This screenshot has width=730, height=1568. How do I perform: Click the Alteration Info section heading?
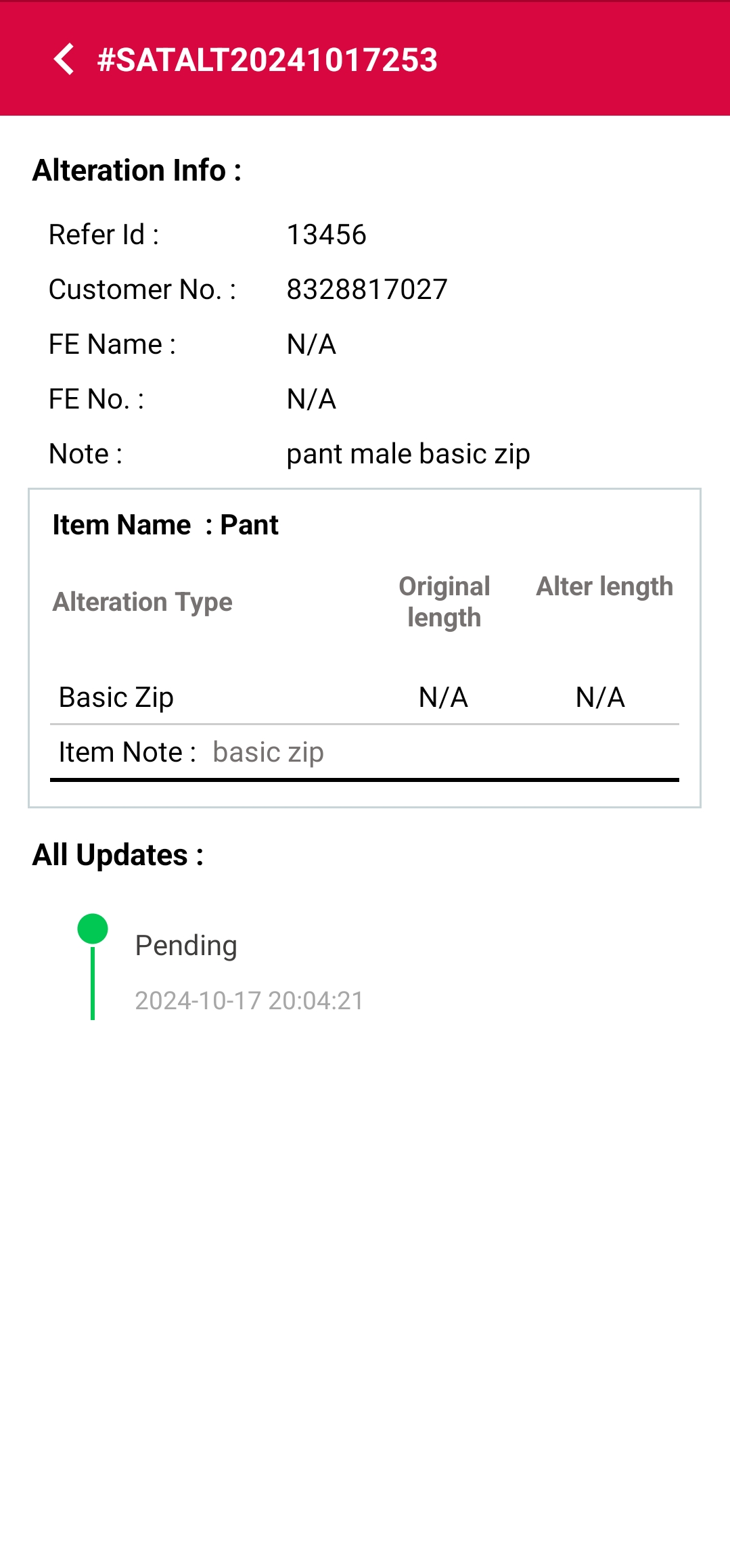pyautogui.click(x=136, y=169)
